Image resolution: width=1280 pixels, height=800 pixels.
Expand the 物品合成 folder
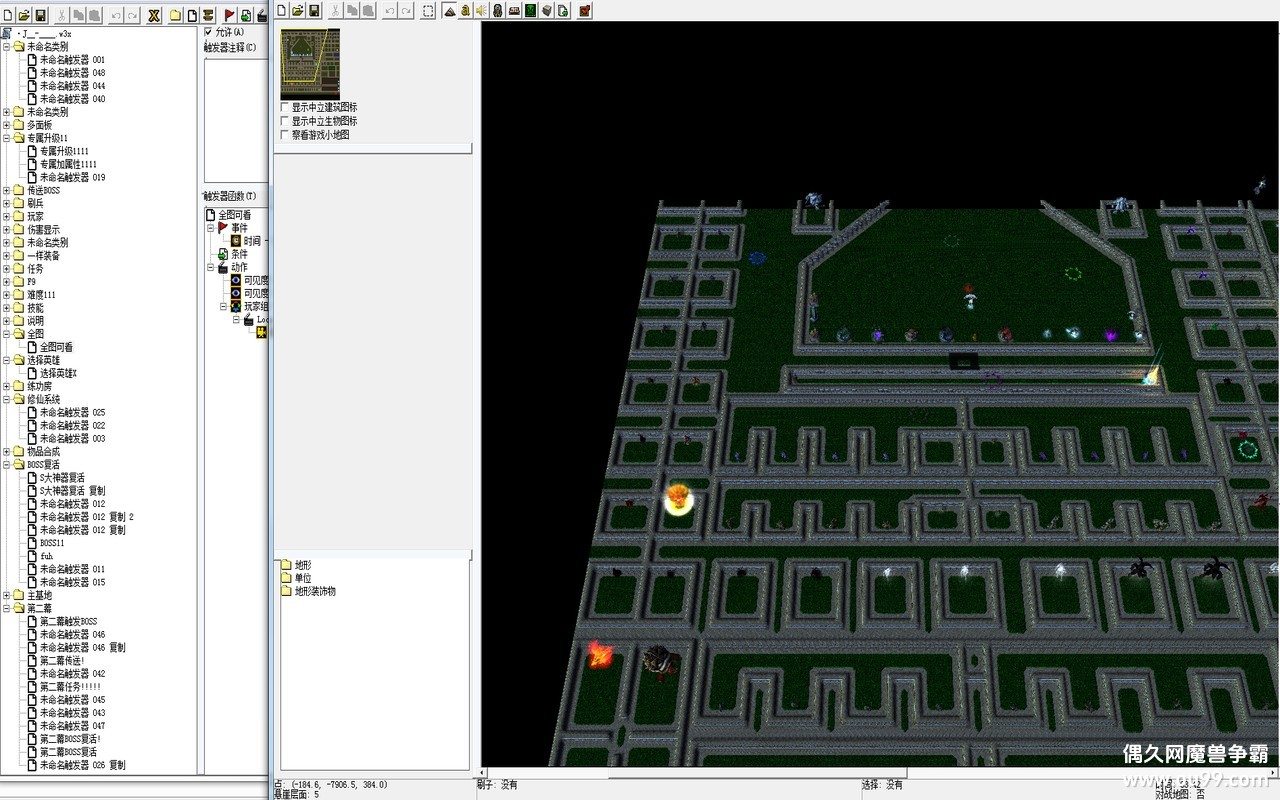pyautogui.click(x=7, y=452)
